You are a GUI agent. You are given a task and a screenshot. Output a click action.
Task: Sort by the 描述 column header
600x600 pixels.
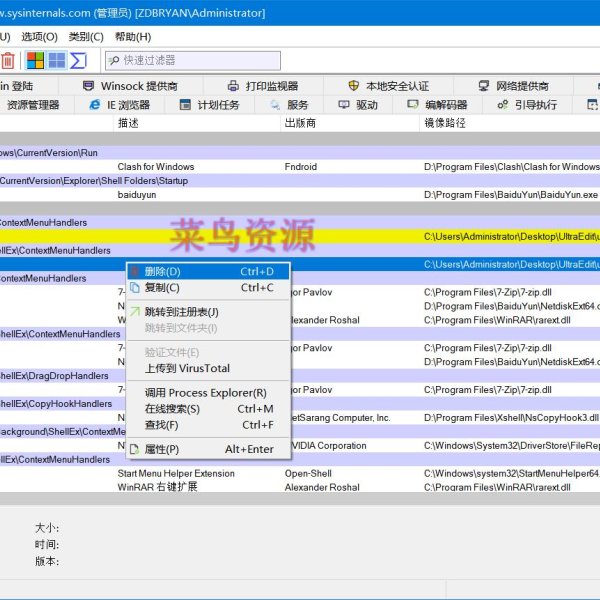coord(197,123)
